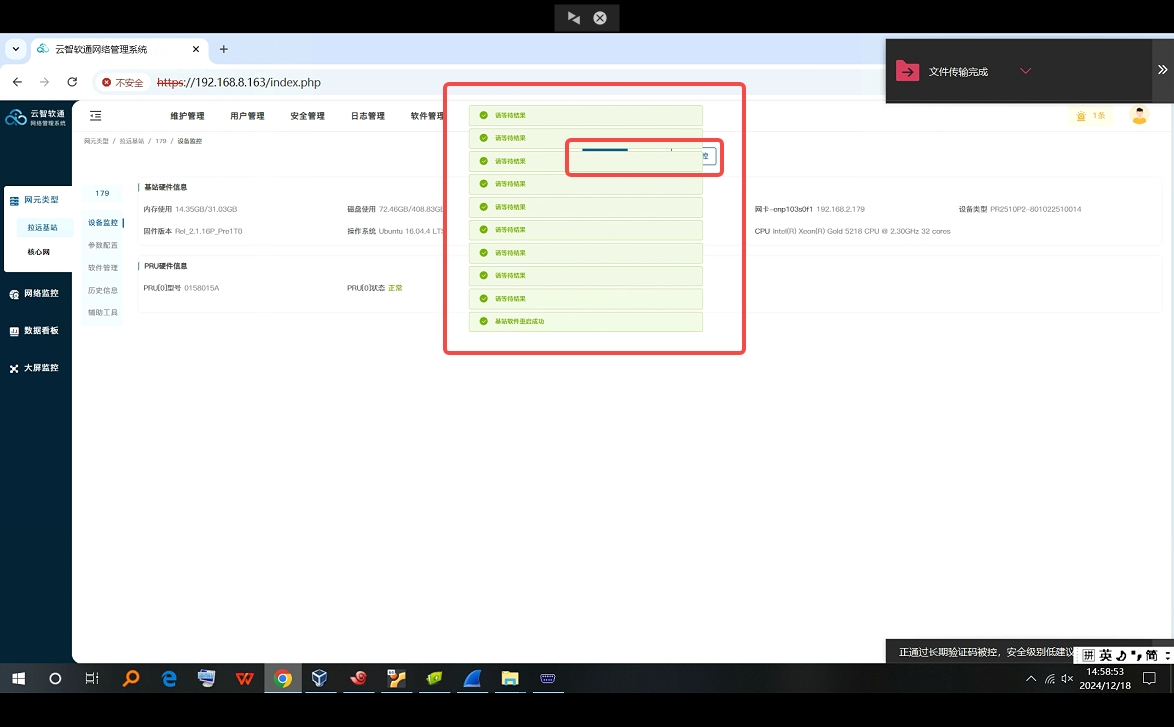The width and height of the screenshot is (1174, 727).
Task: Open the Windows Start menu
Action: coord(19,678)
